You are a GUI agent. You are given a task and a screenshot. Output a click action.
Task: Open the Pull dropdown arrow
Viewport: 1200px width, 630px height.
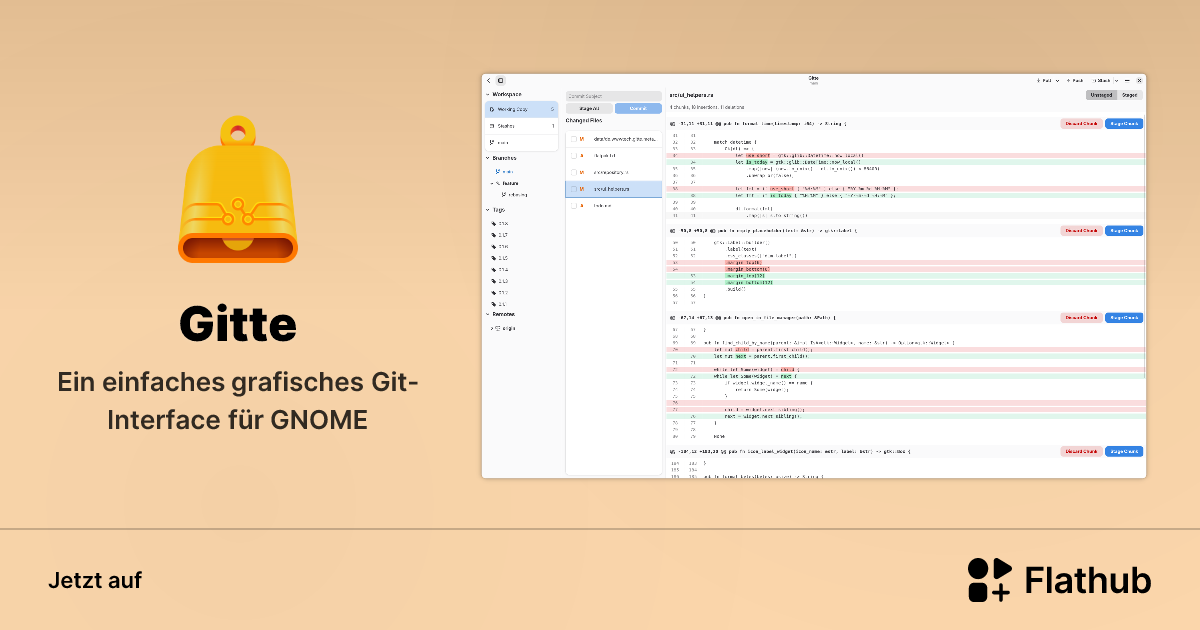point(1057,80)
